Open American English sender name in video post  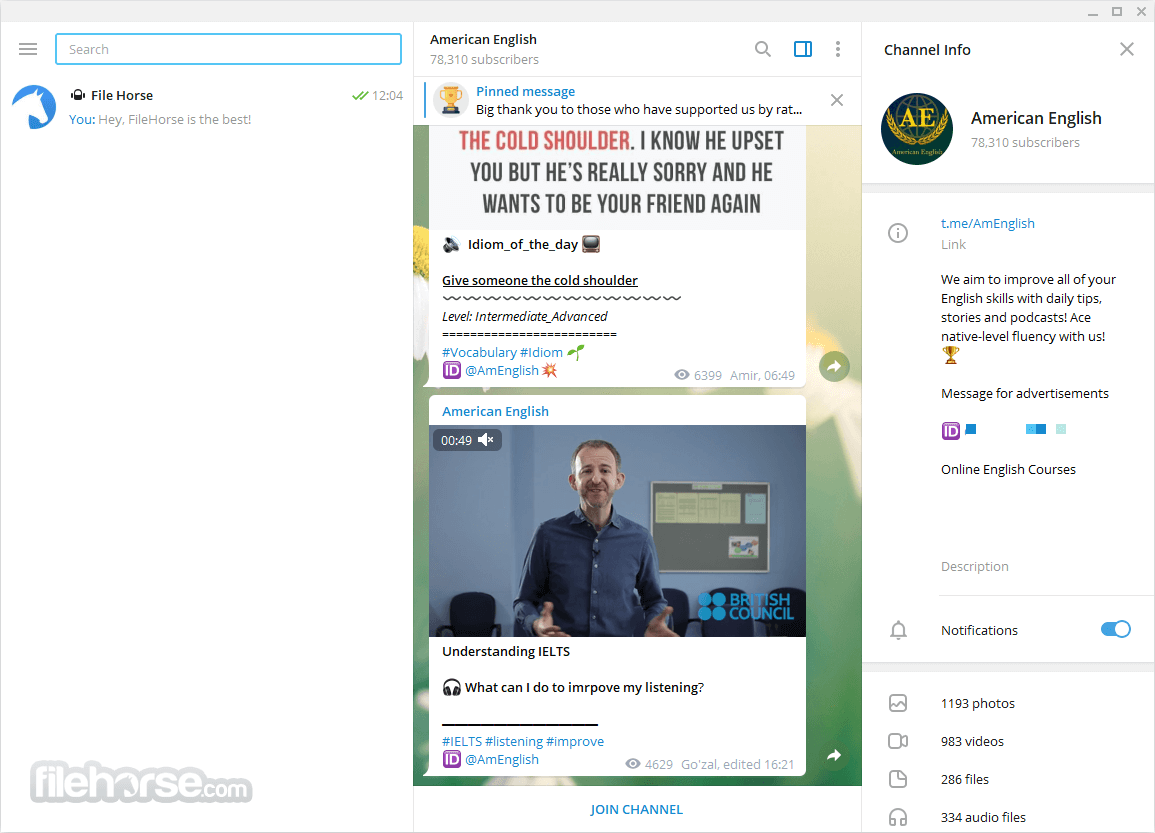point(495,411)
